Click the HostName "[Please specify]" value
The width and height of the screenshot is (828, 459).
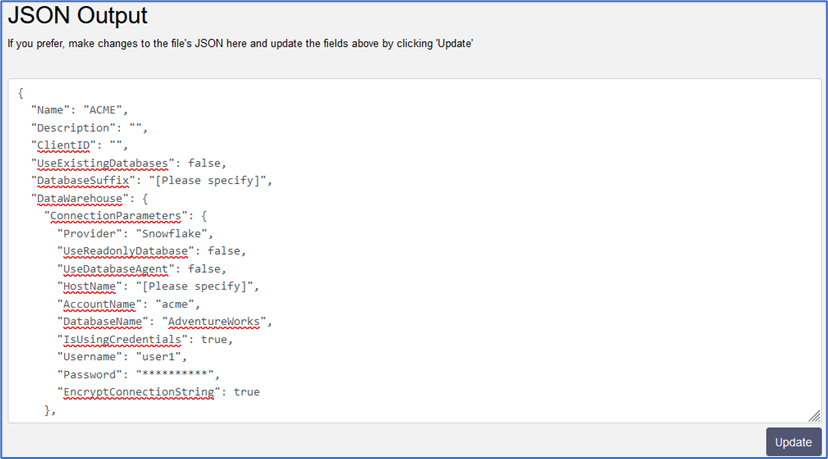click(204, 287)
